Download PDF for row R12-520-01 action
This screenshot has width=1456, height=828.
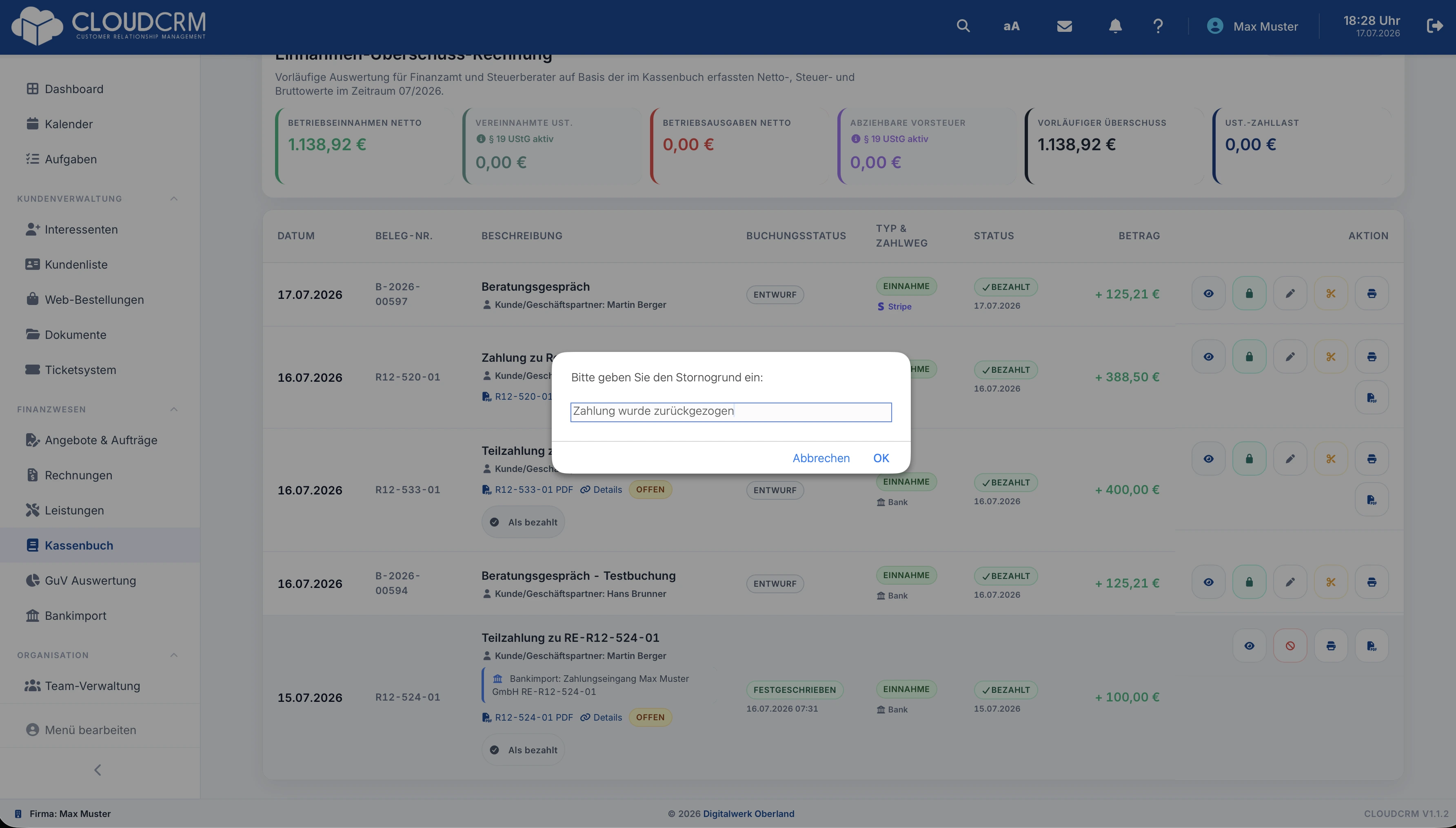[1372, 398]
